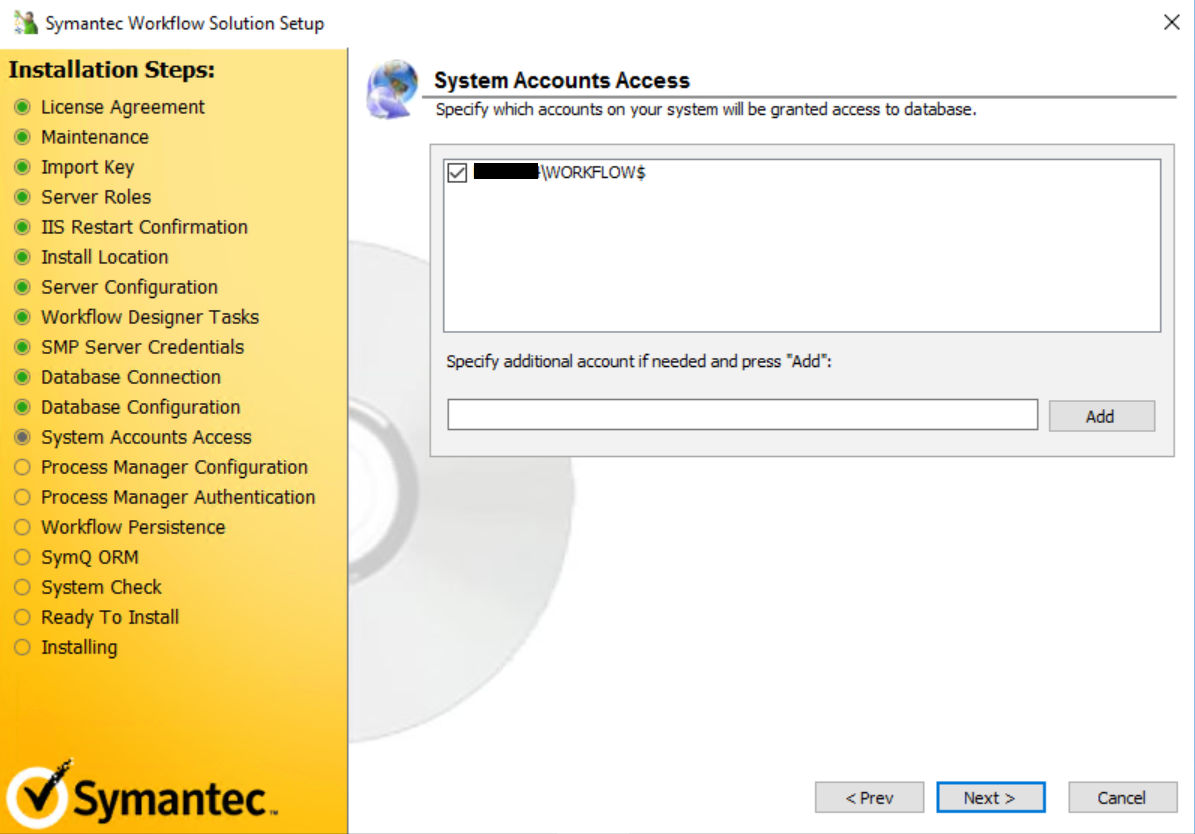Viewport: 1195px width, 834px height.
Task: Close the Symantec Workflow Solution Setup window
Action: coord(1171,23)
